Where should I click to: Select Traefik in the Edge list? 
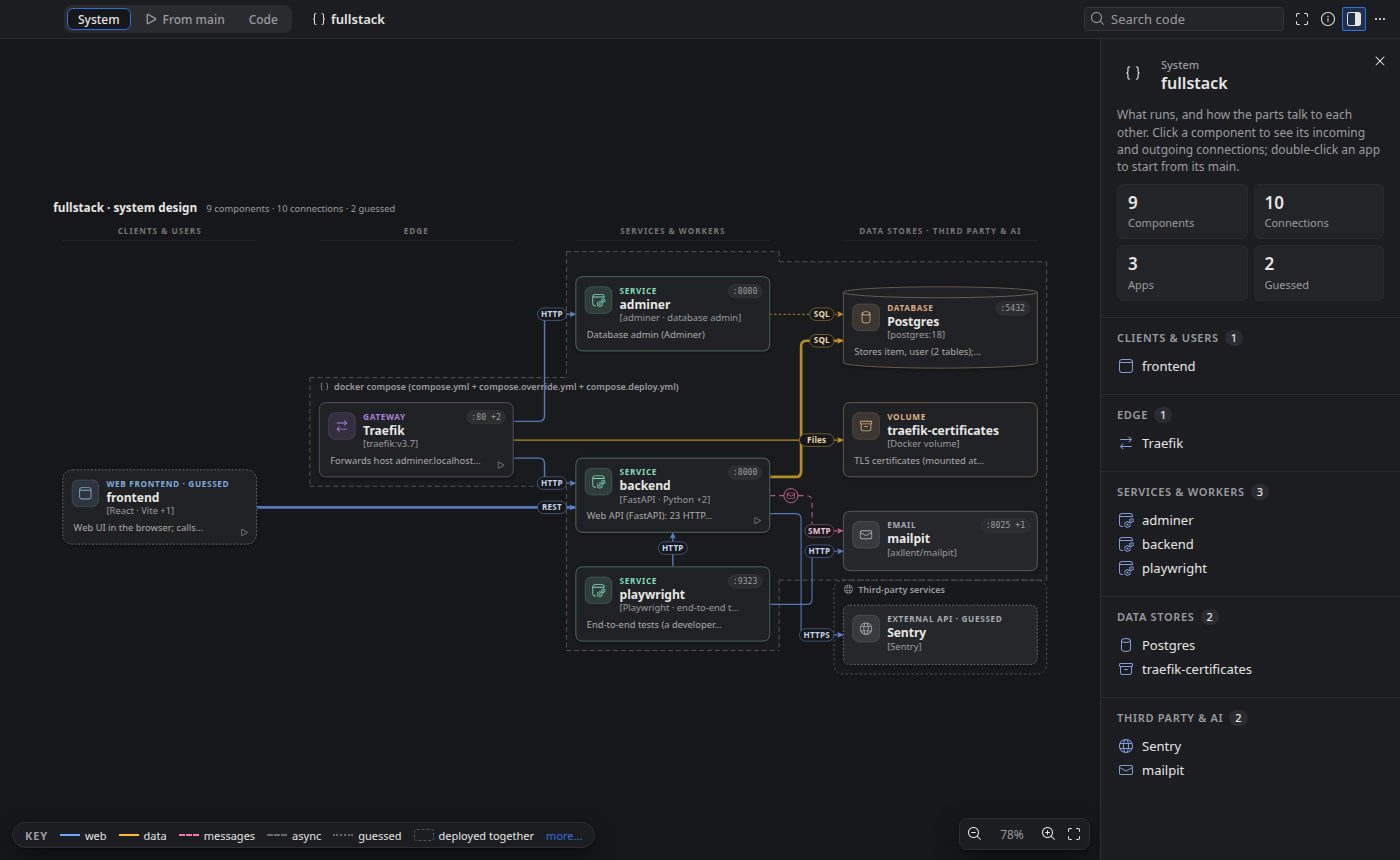click(1250, 443)
